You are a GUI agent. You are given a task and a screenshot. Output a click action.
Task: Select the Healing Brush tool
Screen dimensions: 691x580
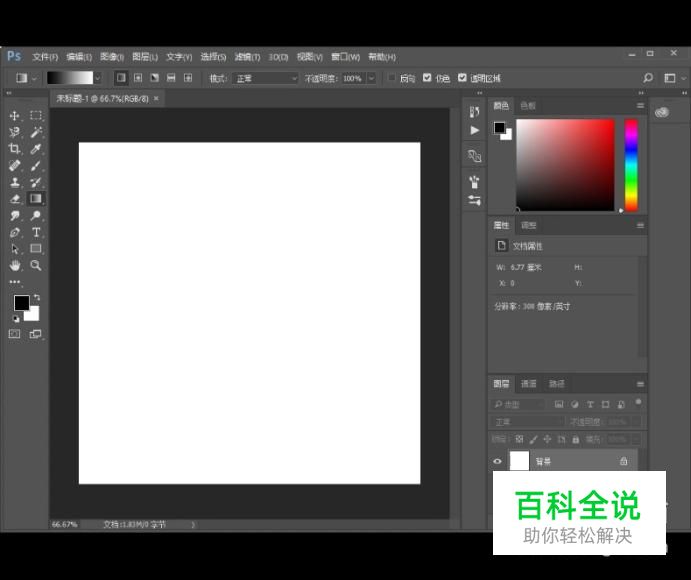[14, 165]
